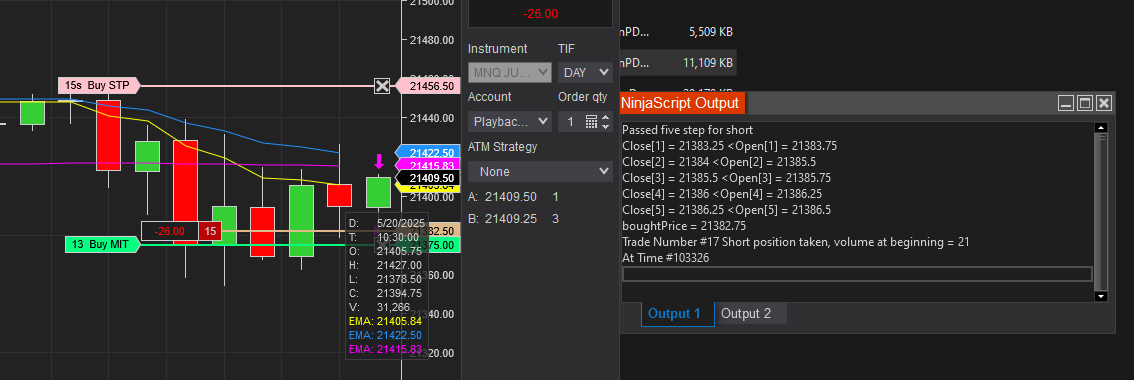Click the red position quantity 15 box
The image size is (1134, 380).
tap(210, 231)
